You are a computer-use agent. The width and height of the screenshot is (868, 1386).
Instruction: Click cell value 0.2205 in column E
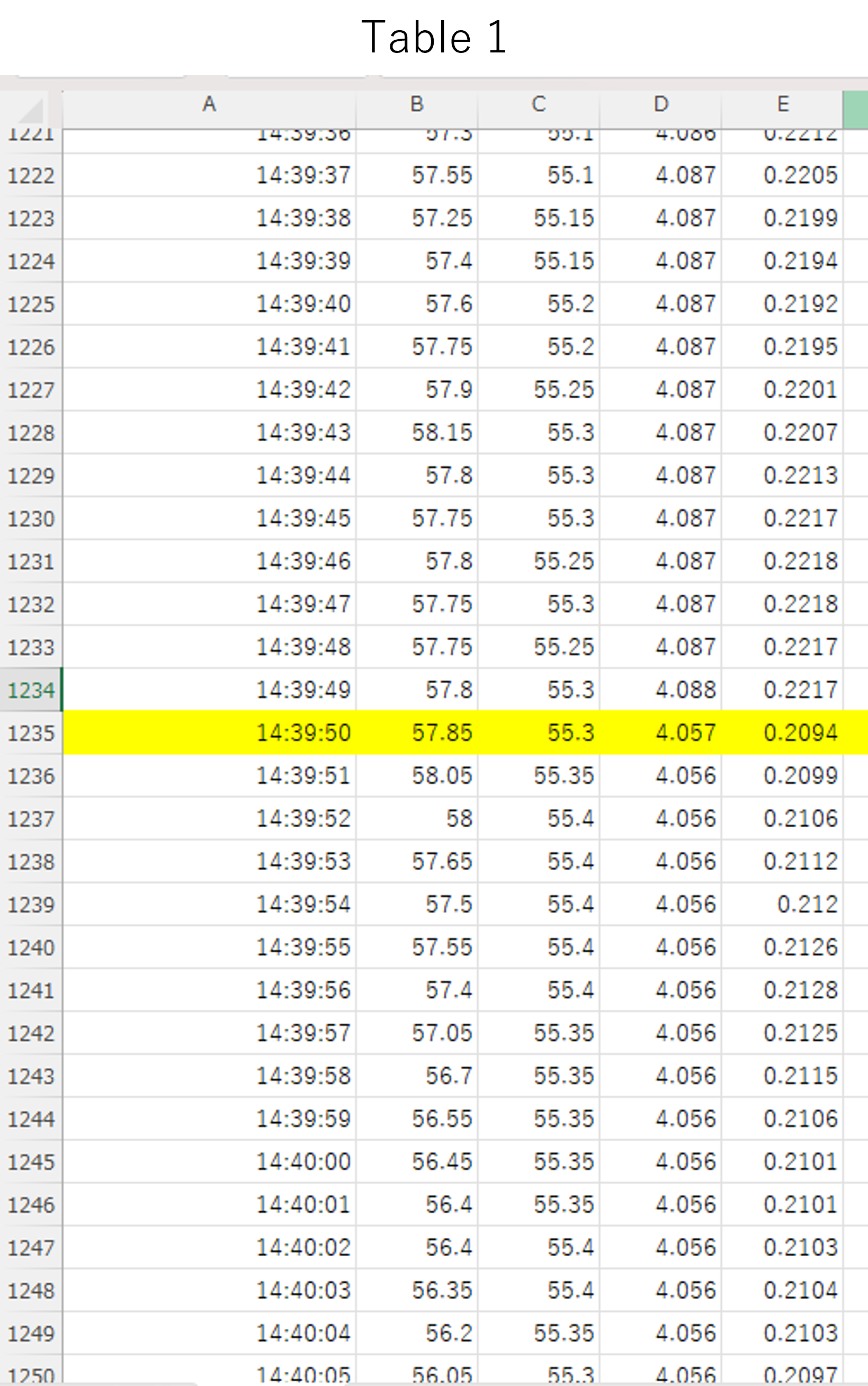pyautogui.click(x=782, y=175)
